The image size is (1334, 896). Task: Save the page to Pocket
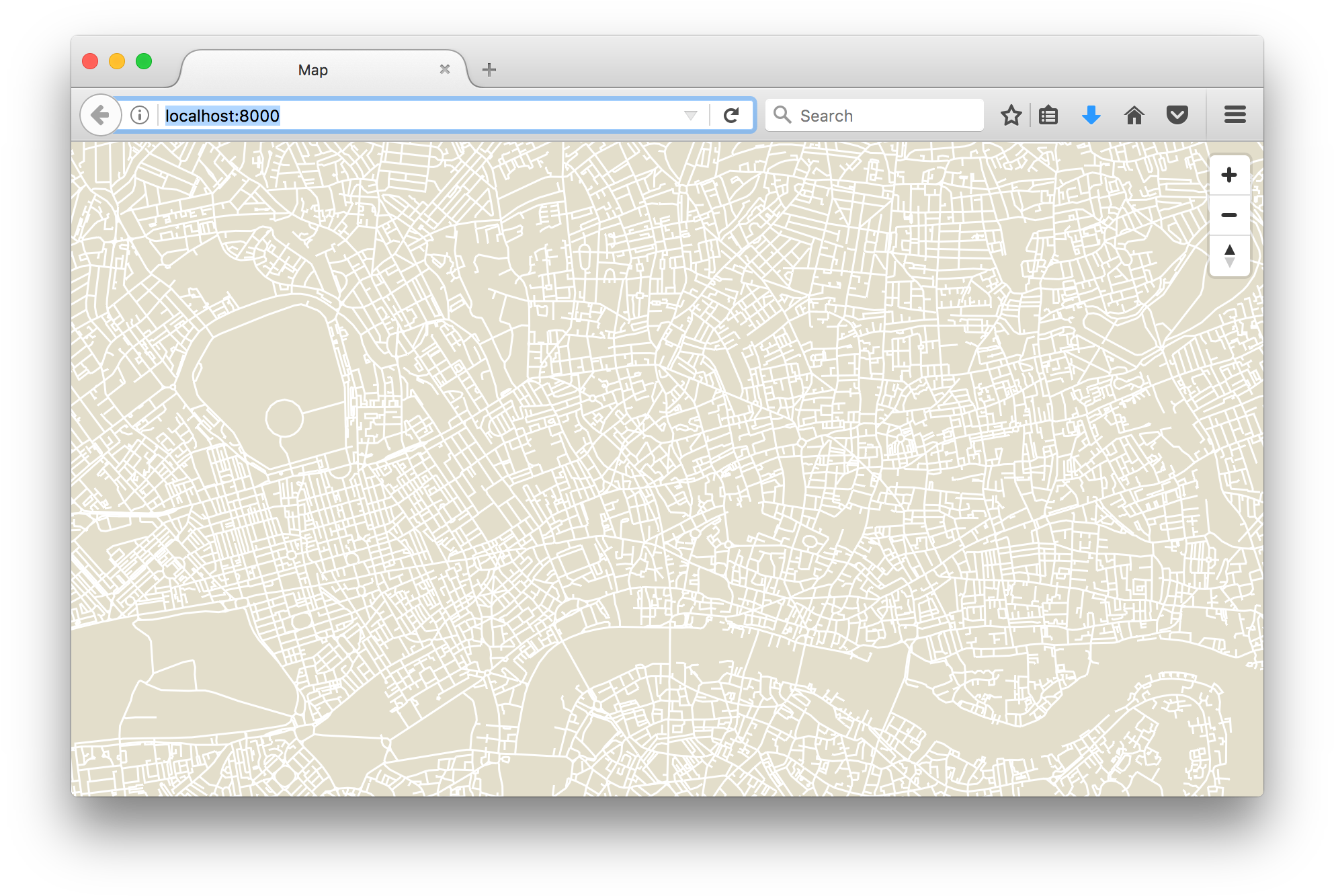(1177, 116)
